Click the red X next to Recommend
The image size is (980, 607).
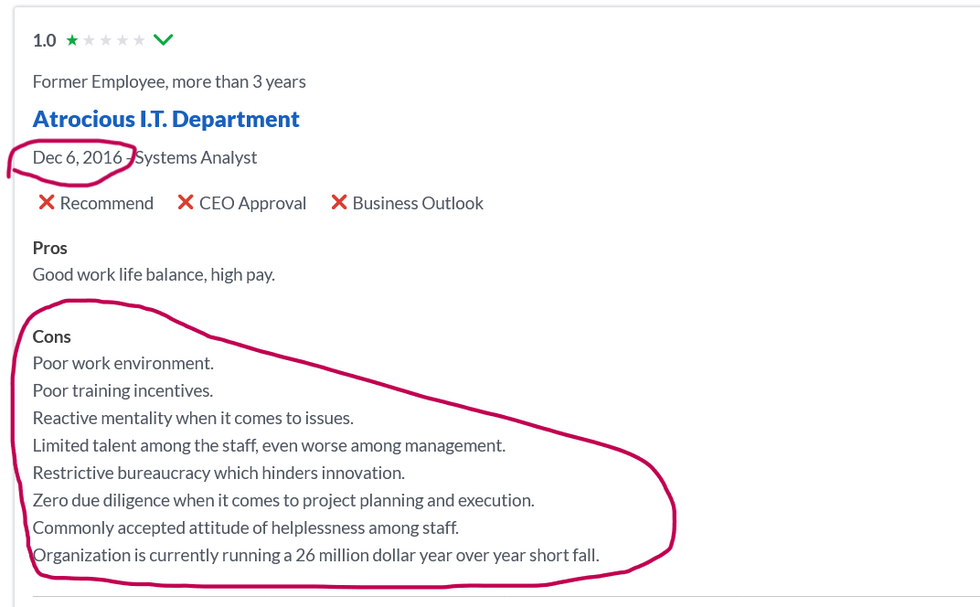click(46, 203)
